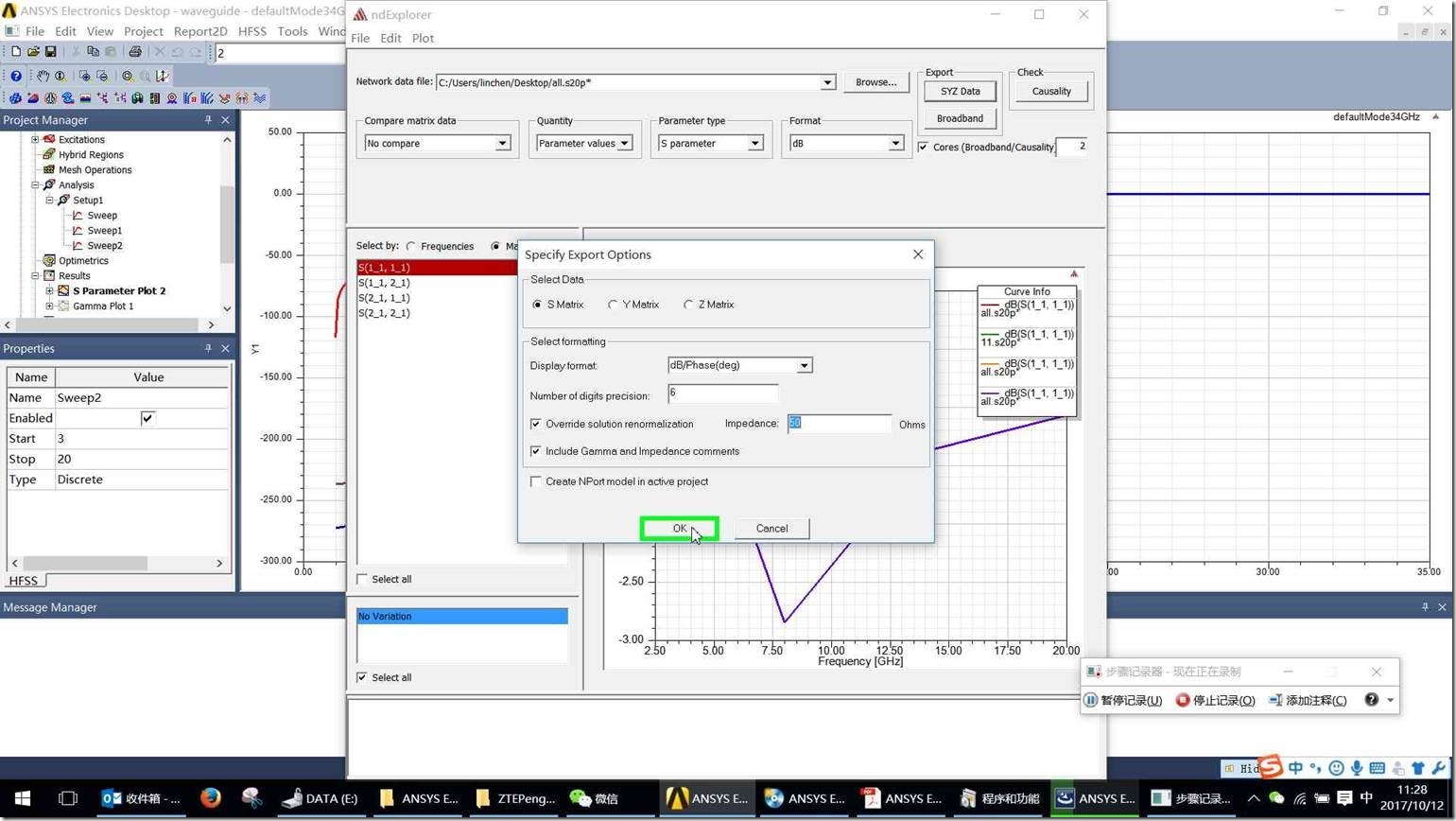The height and width of the screenshot is (821, 1456).
Task: Open the File menu in ndExplorer
Action: (x=360, y=38)
